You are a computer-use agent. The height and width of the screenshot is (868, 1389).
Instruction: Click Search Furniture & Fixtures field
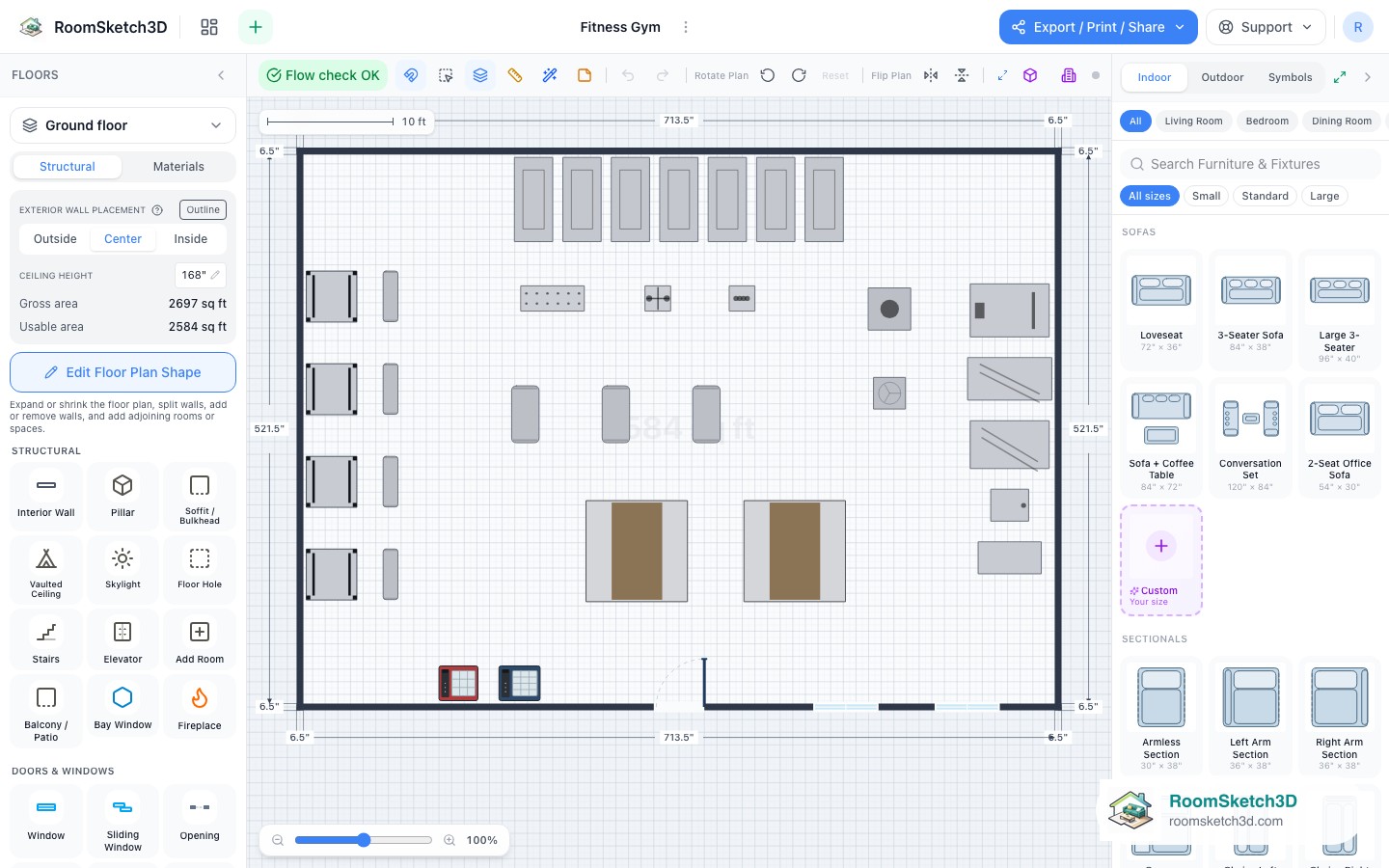pos(1250,164)
